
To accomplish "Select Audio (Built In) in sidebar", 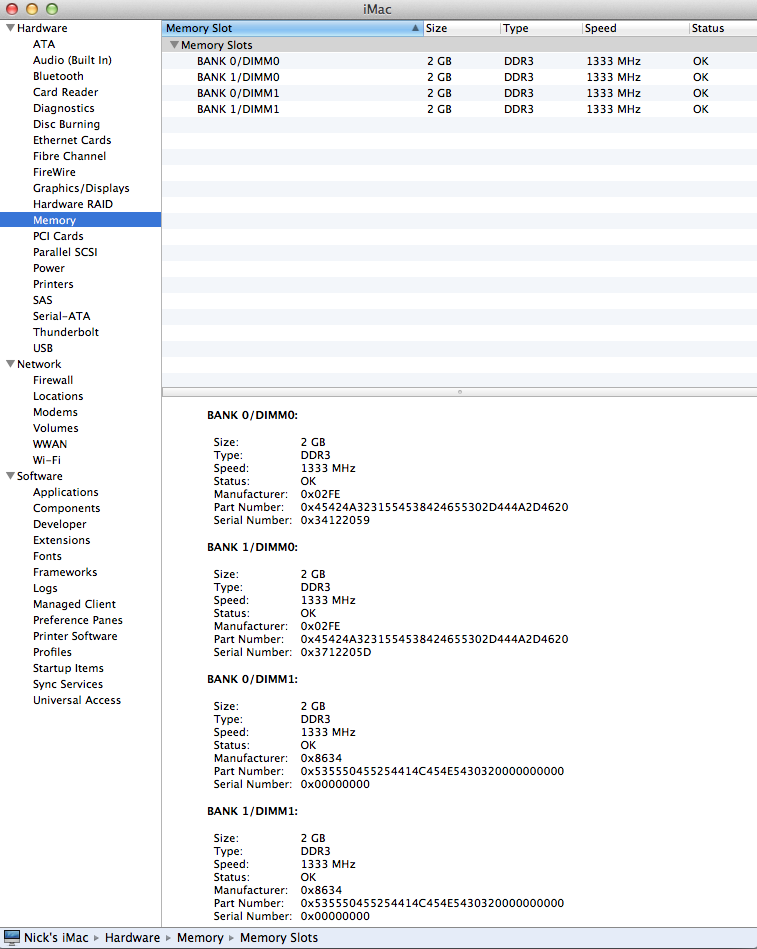I will coord(72,60).
